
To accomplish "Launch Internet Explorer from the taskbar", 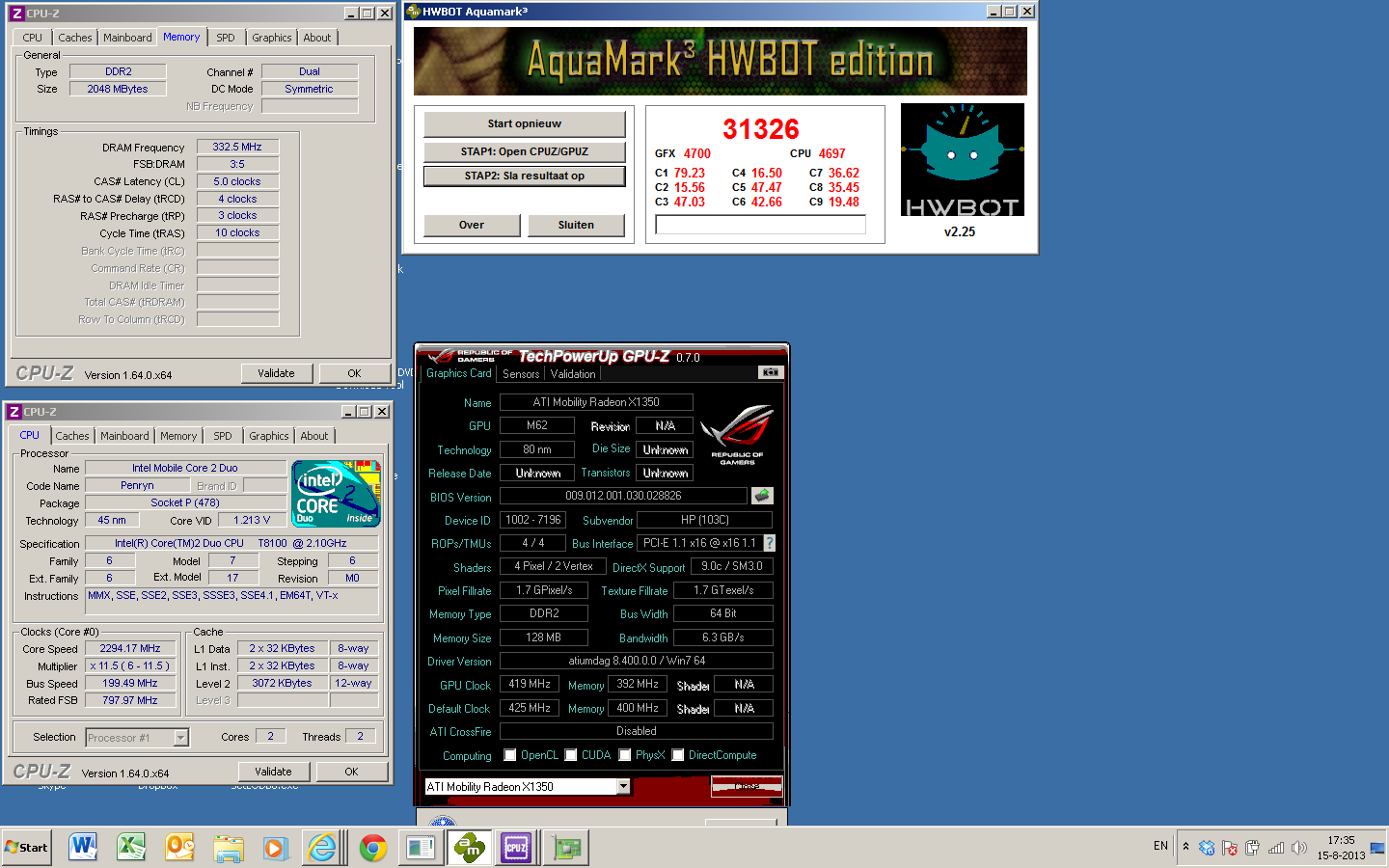I will tap(323, 848).
